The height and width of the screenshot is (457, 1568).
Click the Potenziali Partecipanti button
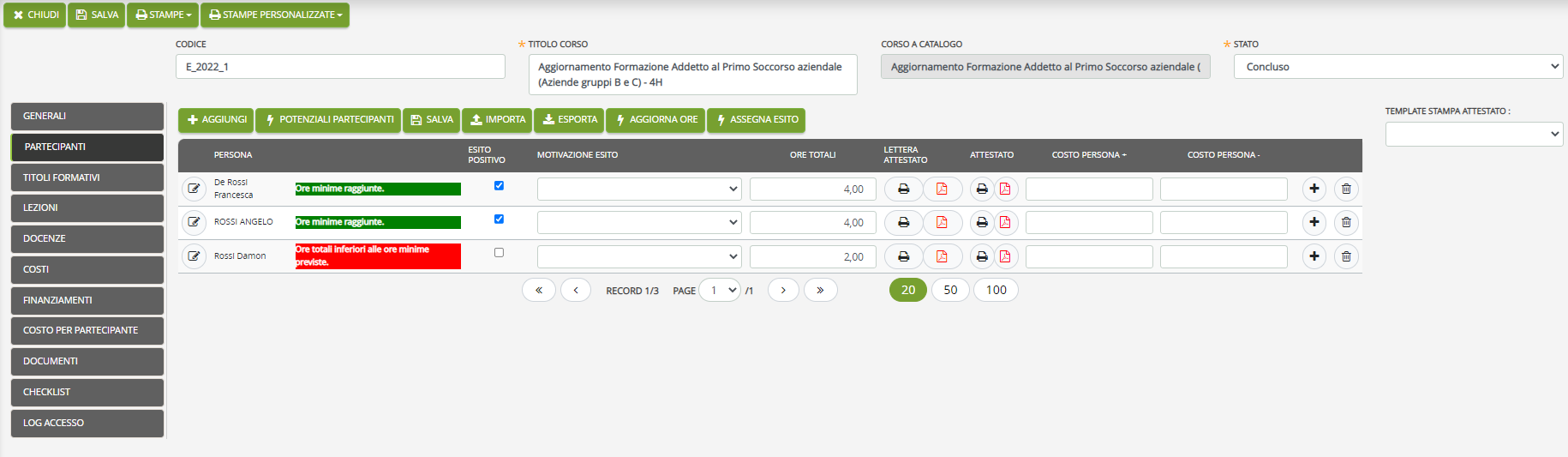tap(329, 120)
